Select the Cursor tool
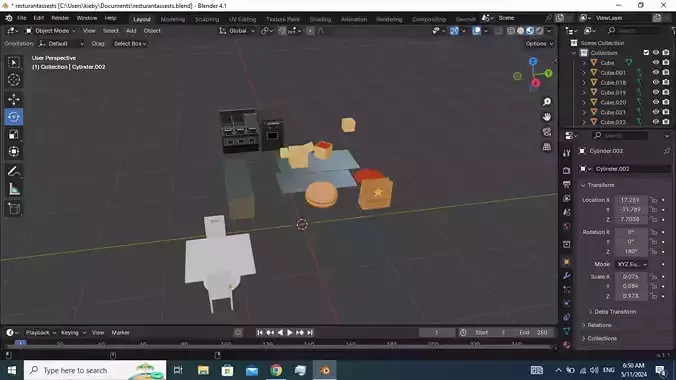 (x=14, y=80)
